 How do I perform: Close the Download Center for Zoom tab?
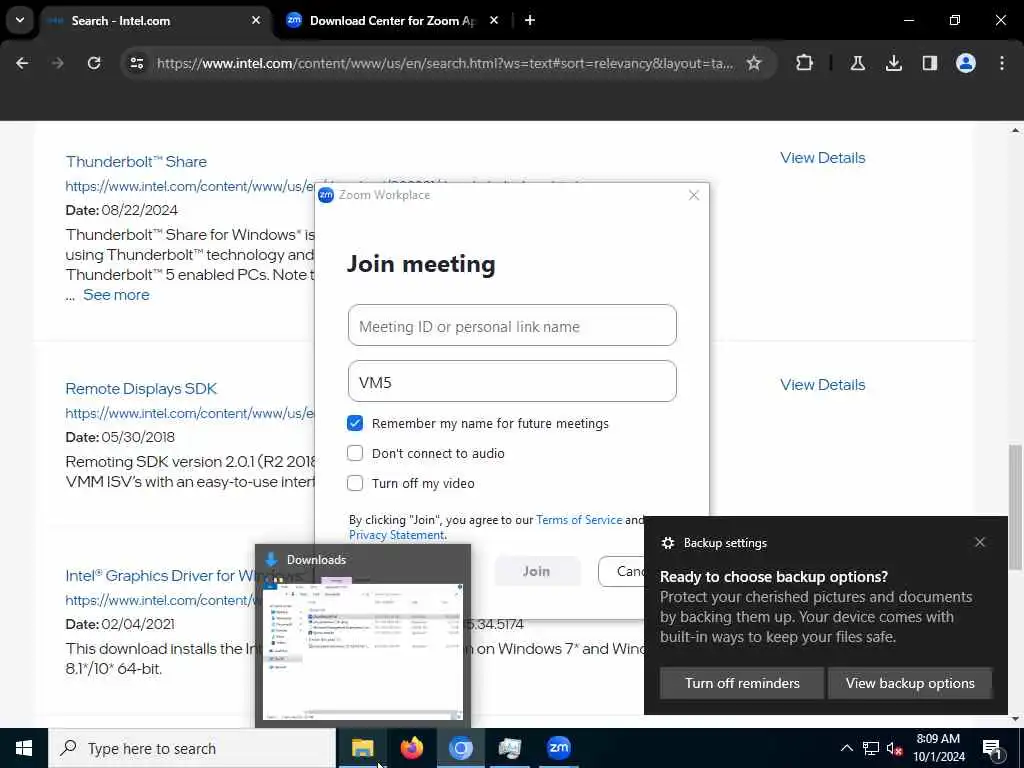pyautogui.click(x=494, y=20)
